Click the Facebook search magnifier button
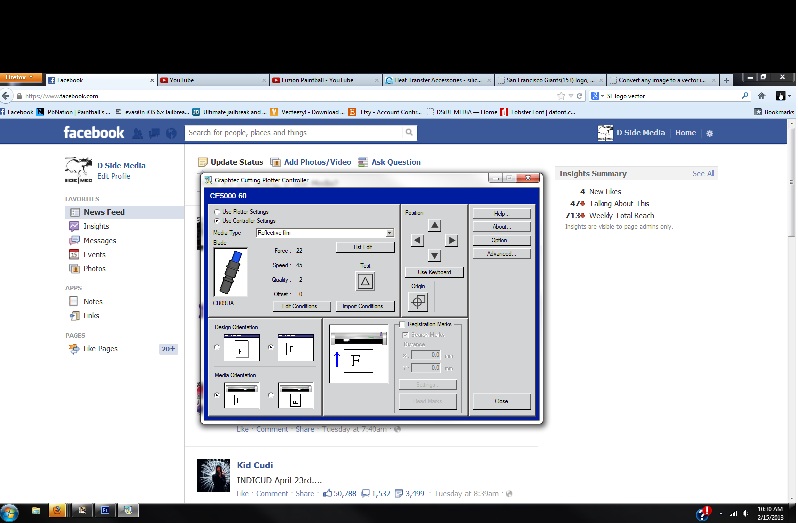 pos(409,133)
